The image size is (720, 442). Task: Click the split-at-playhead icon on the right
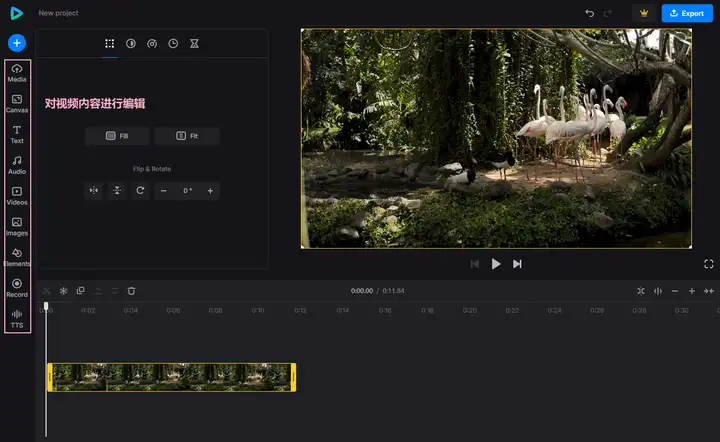click(658, 291)
